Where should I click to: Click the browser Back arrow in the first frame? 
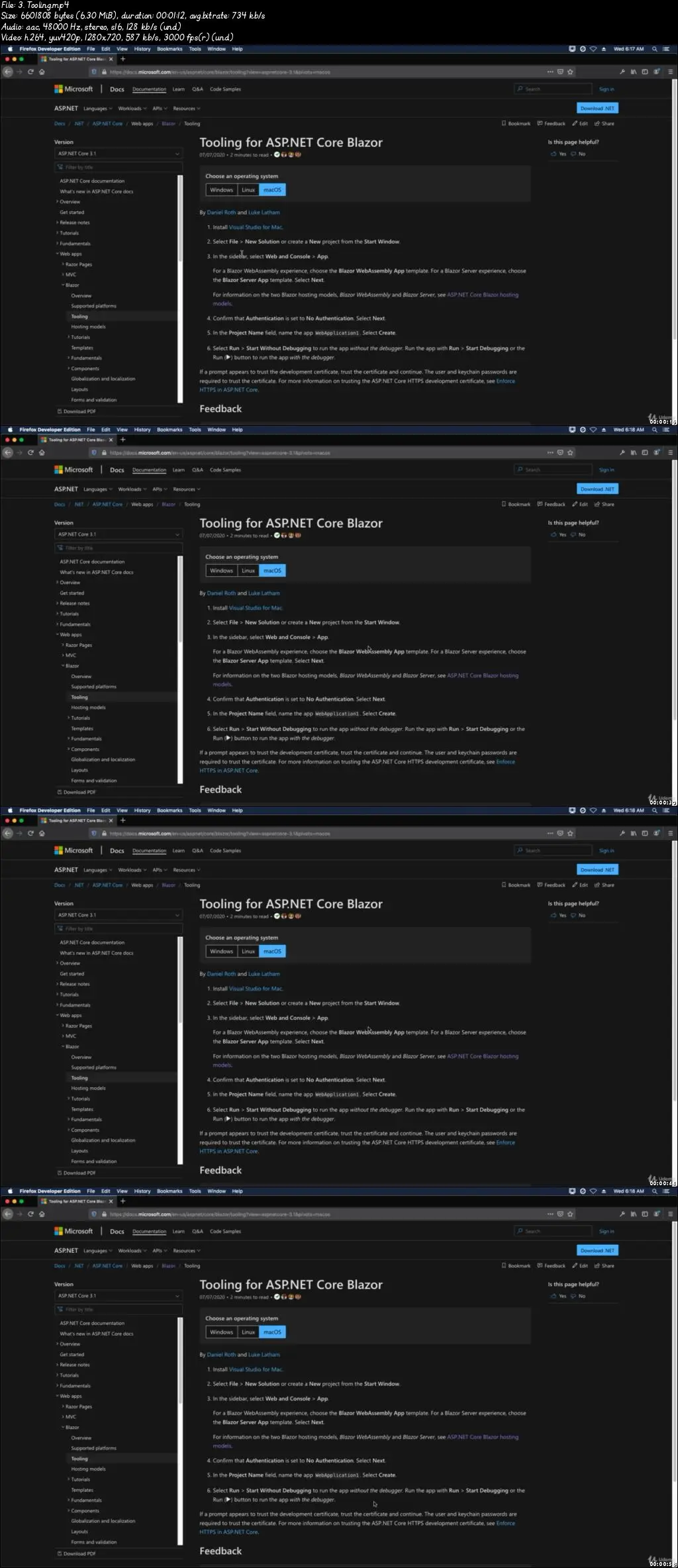[8, 72]
